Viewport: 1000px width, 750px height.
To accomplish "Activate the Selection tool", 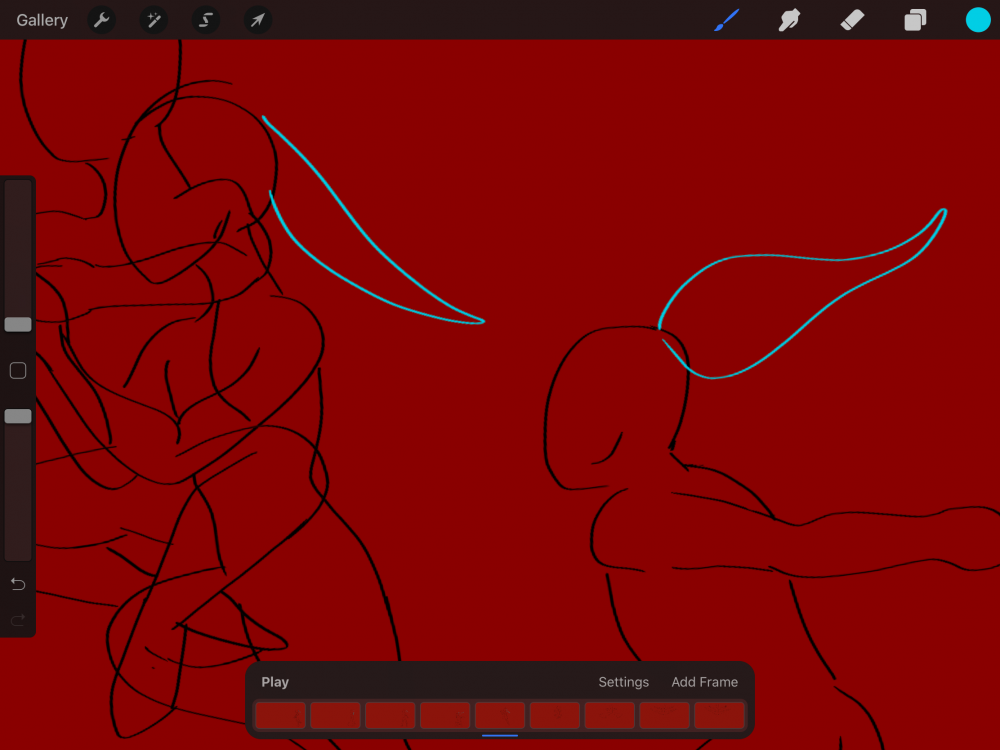I will (x=206, y=20).
